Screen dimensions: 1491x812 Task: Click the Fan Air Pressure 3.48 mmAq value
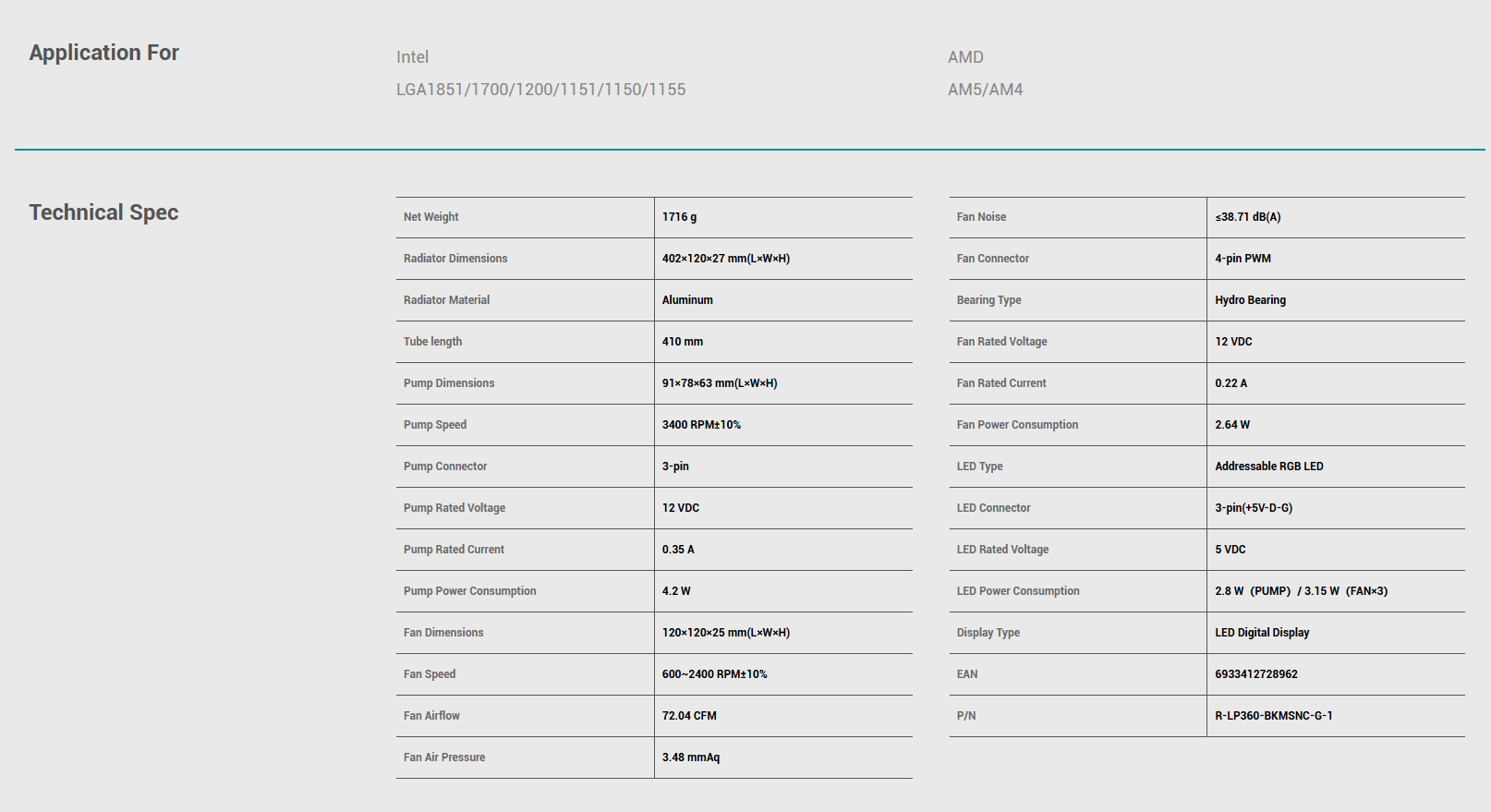(x=690, y=757)
